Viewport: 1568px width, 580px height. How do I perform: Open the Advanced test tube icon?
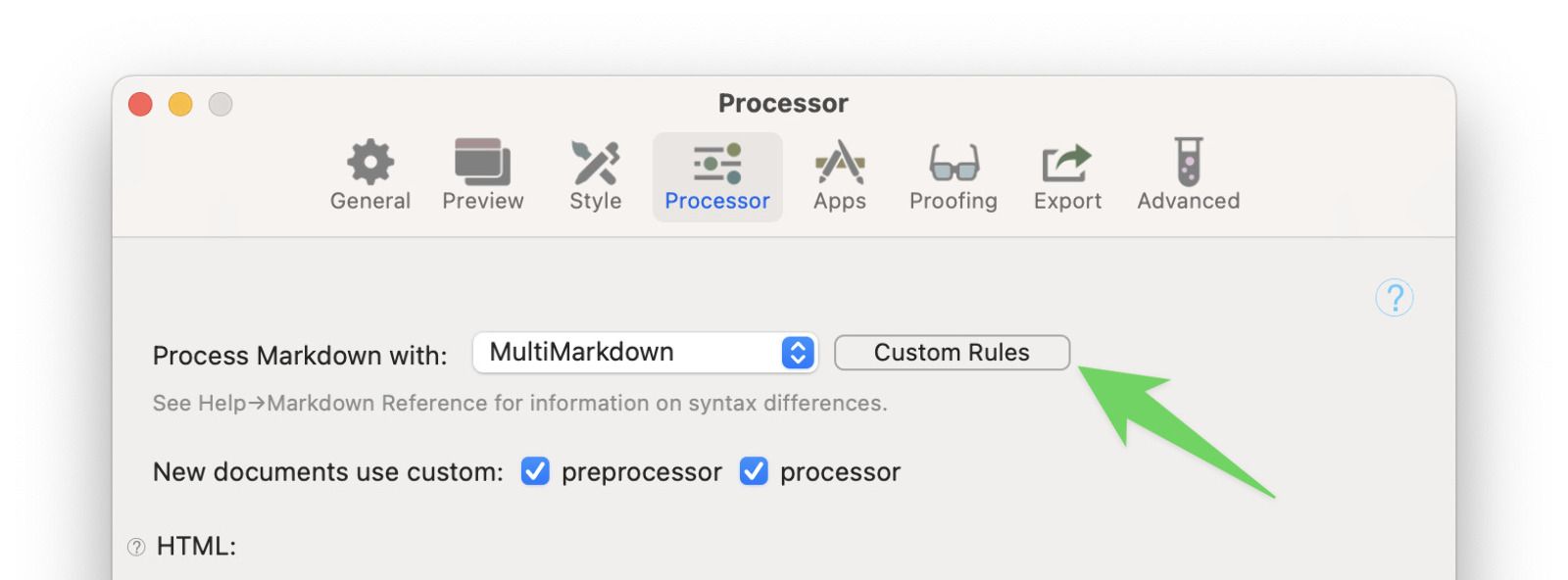pyautogui.click(x=1189, y=162)
